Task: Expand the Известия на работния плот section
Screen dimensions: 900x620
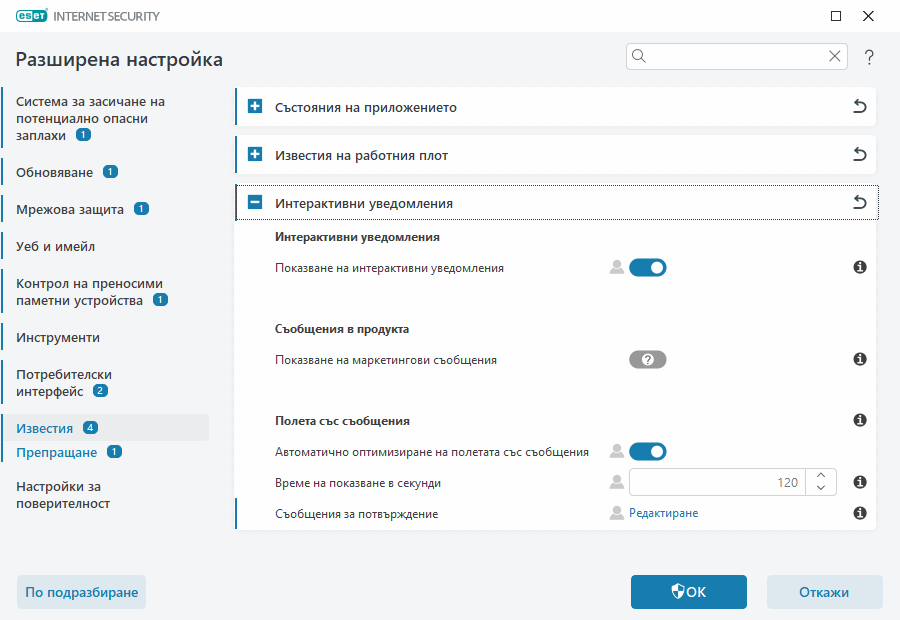Action: pyautogui.click(x=255, y=155)
